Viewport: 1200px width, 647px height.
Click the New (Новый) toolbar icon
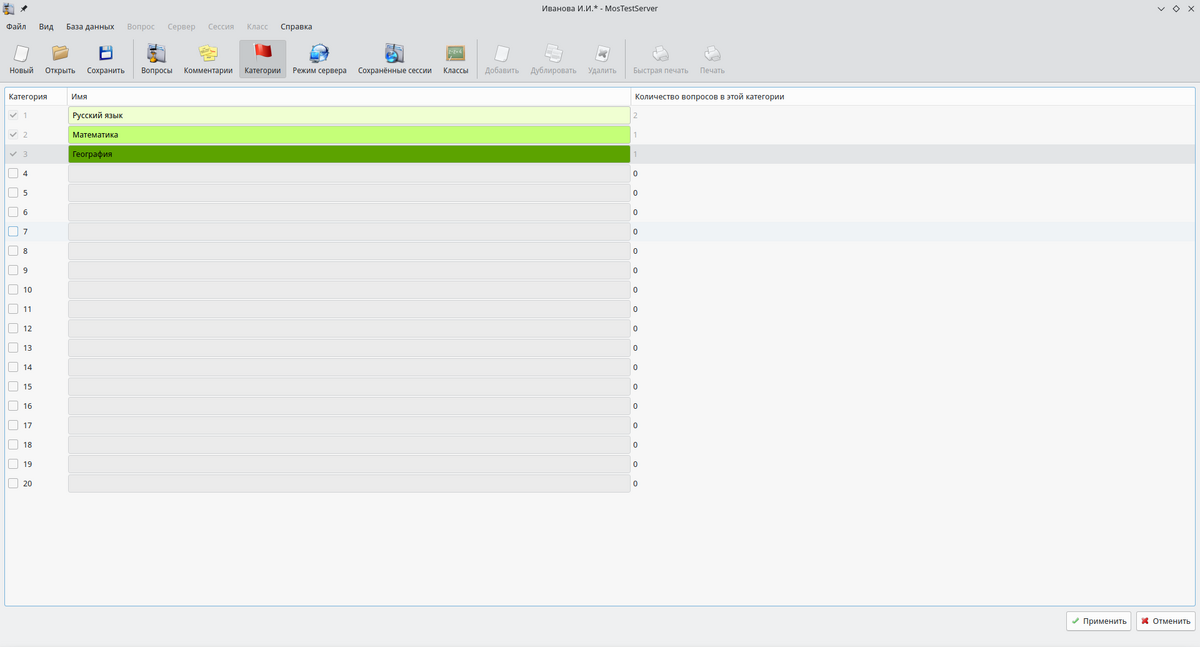21,55
